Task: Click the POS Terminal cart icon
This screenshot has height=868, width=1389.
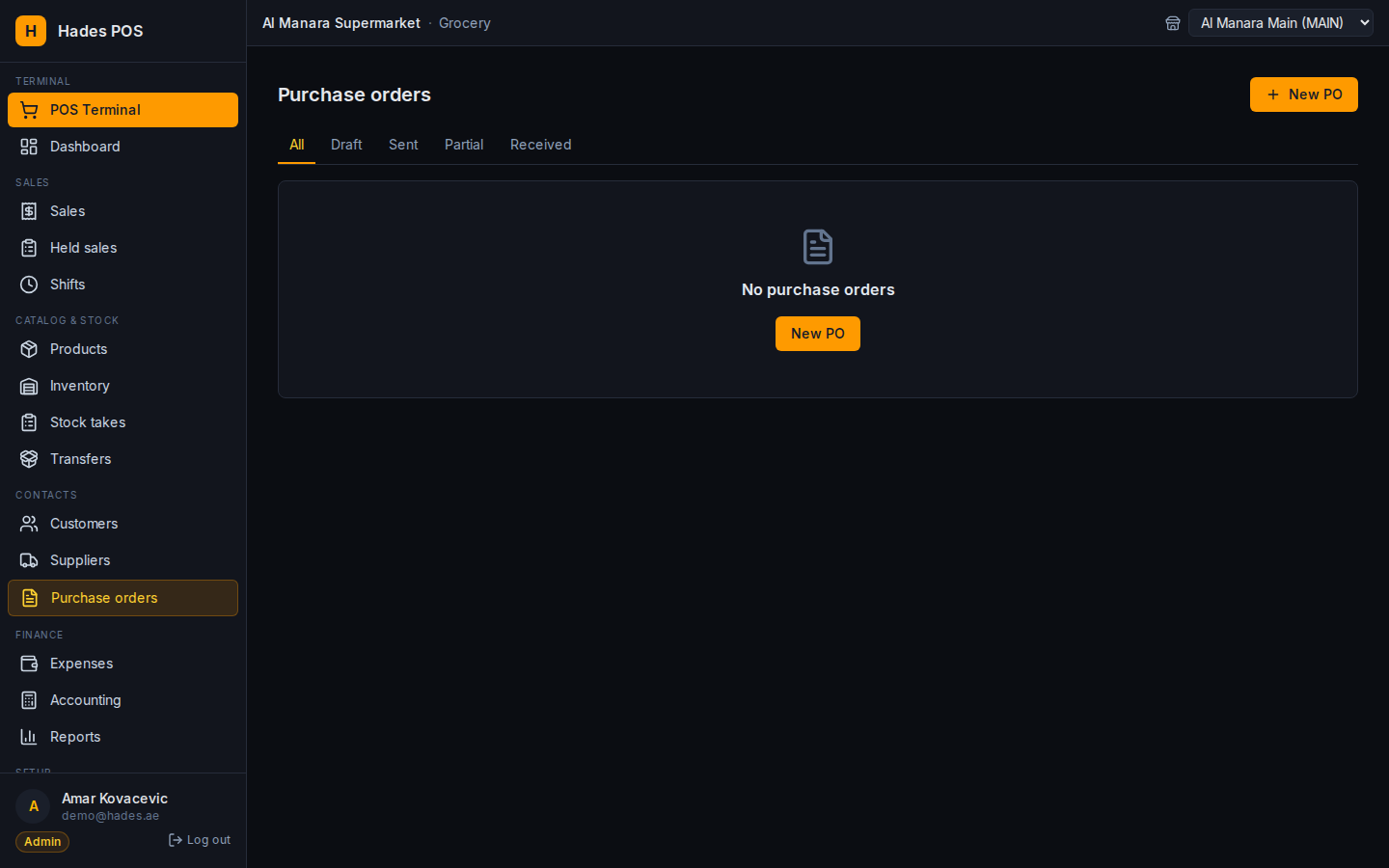Action: tap(29, 110)
